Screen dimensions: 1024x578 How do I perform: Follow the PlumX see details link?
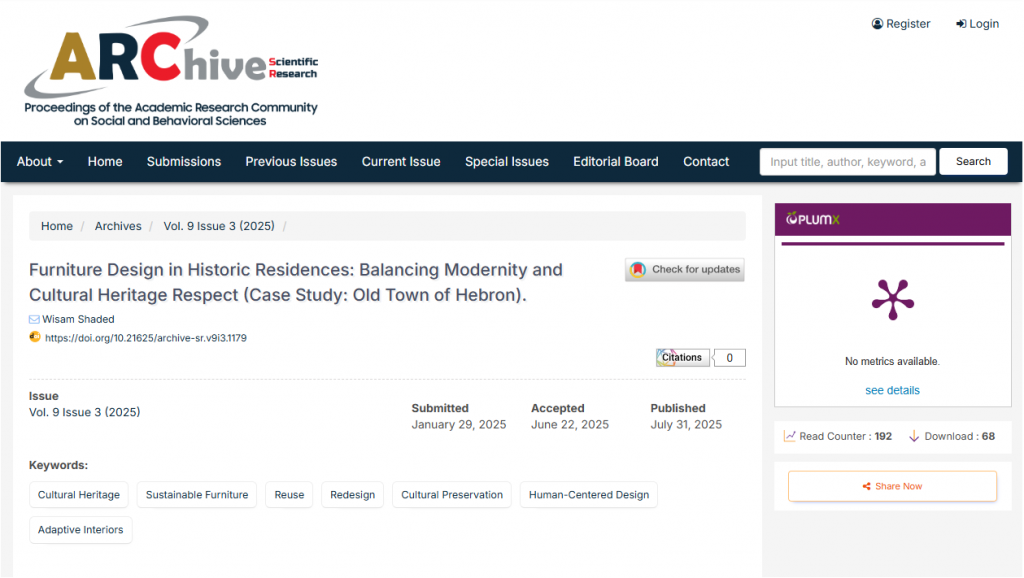click(892, 390)
